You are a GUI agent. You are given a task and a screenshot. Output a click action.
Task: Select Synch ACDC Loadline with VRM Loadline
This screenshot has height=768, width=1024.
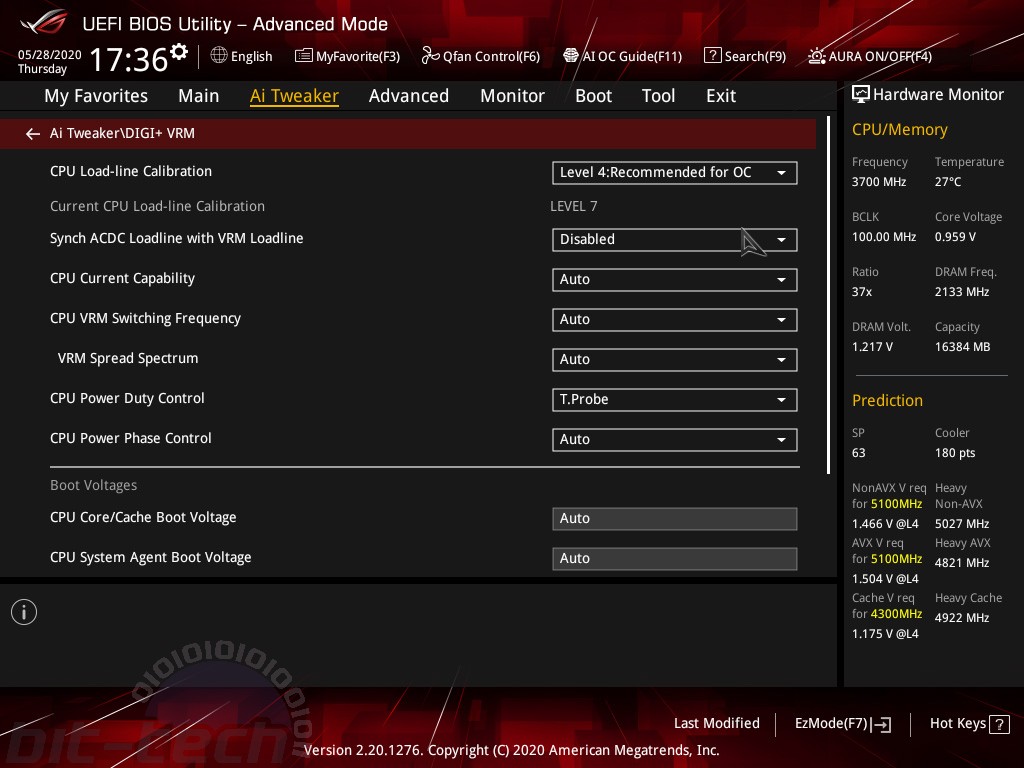(176, 238)
